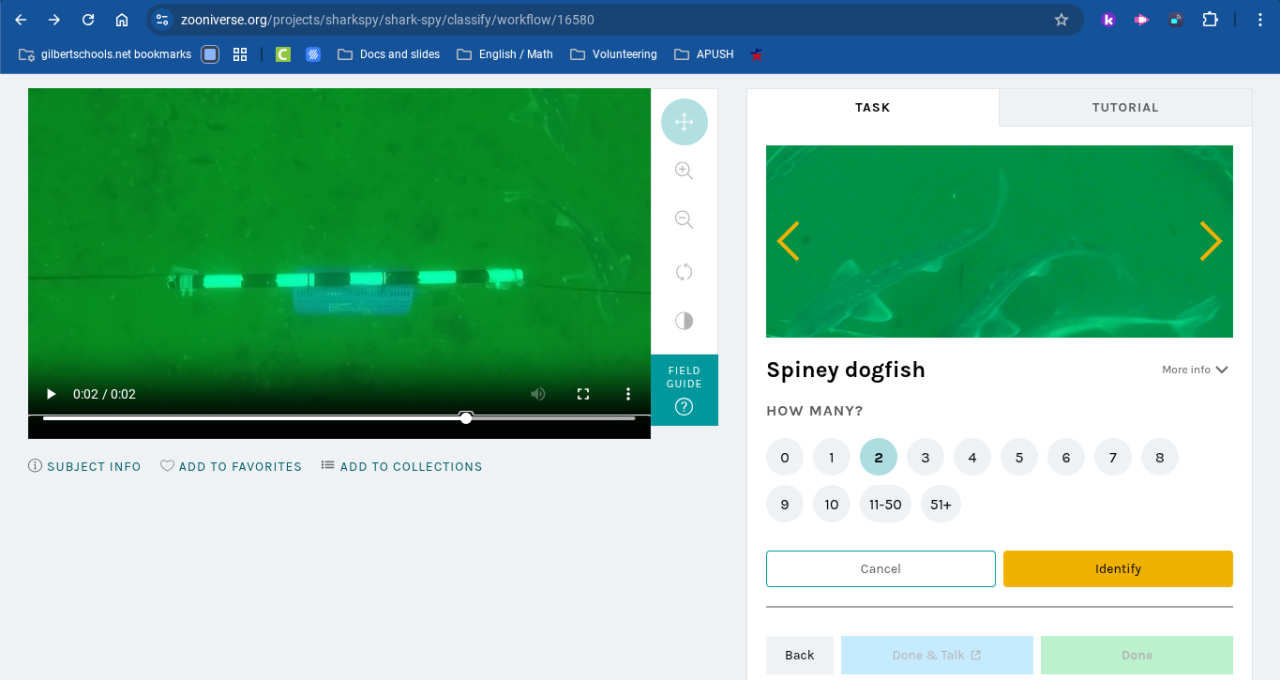Select 2 for how many
The height and width of the screenshot is (680, 1280).
pos(879,457)
